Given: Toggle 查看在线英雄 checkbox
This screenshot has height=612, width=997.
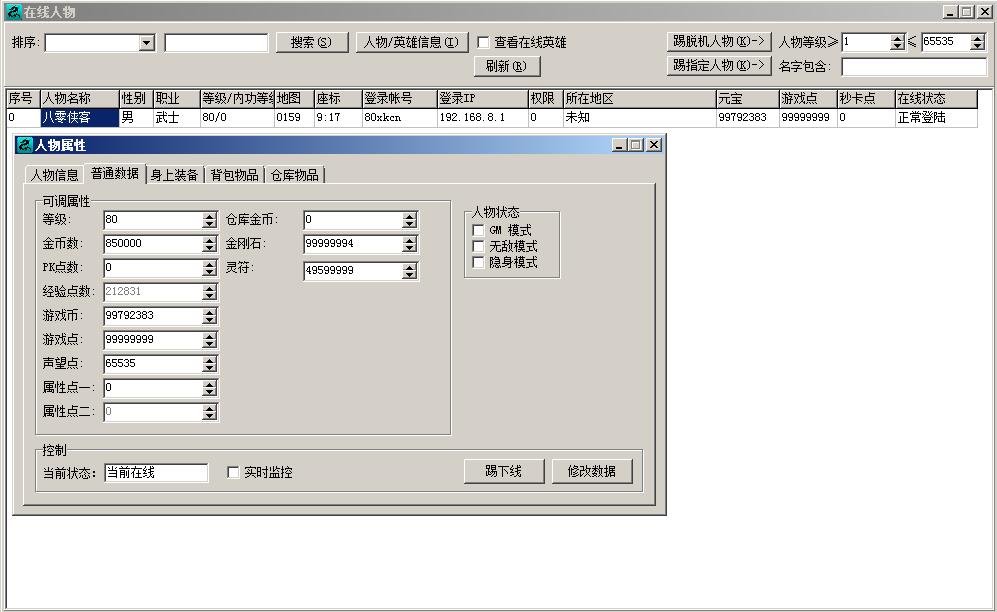Looking at the screenshot, I should click(x=484, y=43).
